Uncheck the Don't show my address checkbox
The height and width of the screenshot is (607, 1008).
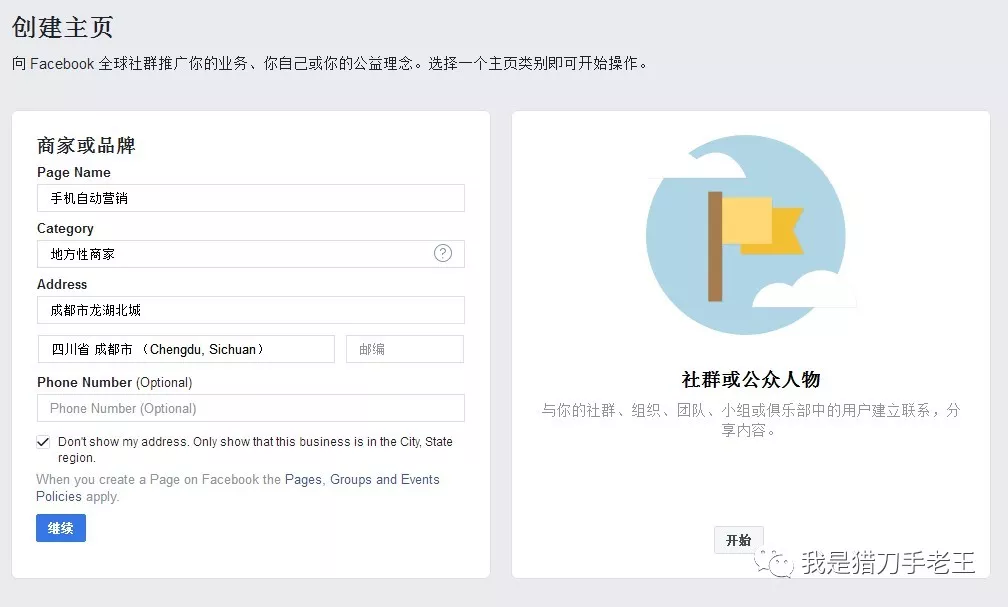pyautogui.click(x=43, y=442)
